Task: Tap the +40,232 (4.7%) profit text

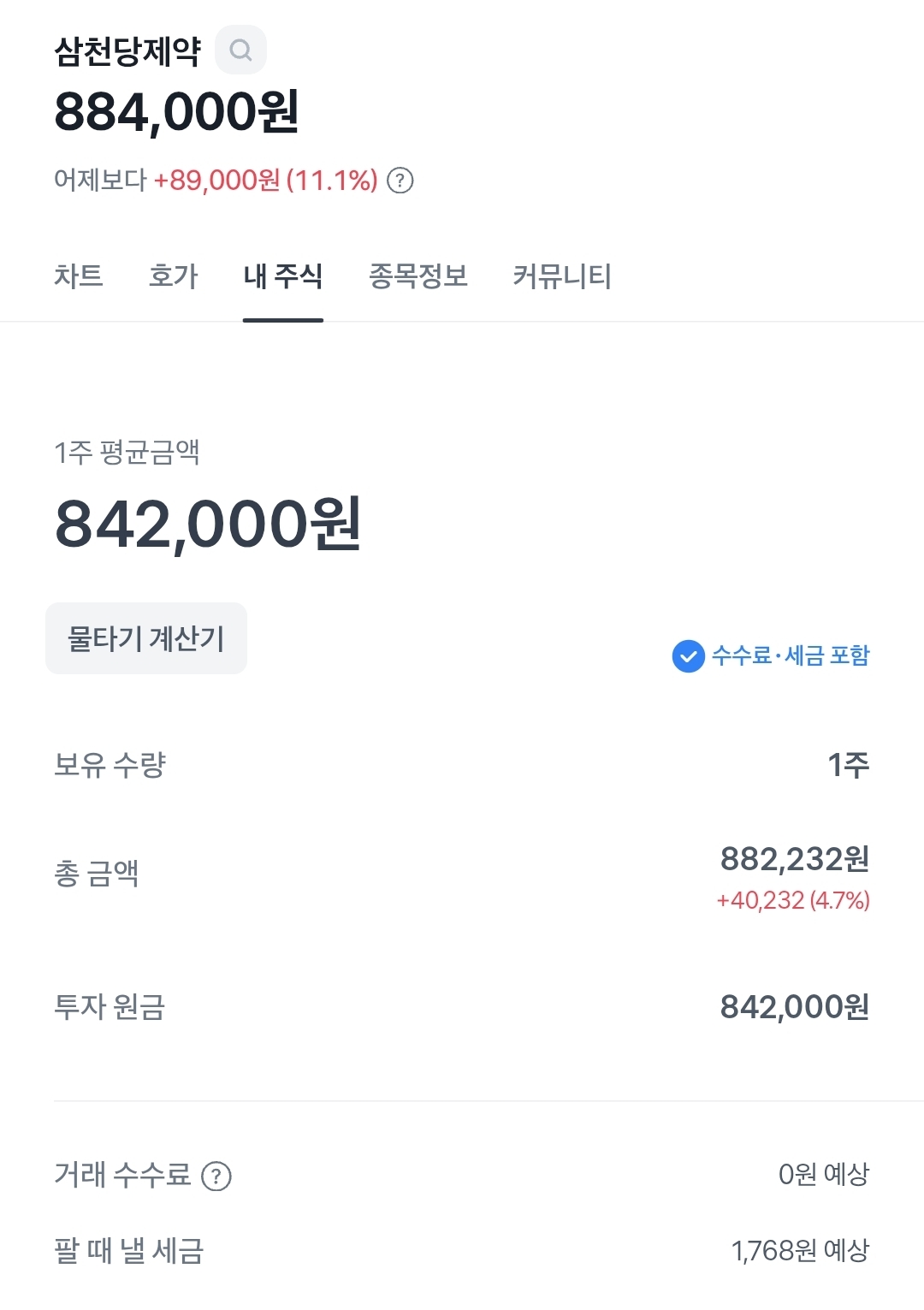Action: [792, 900]
